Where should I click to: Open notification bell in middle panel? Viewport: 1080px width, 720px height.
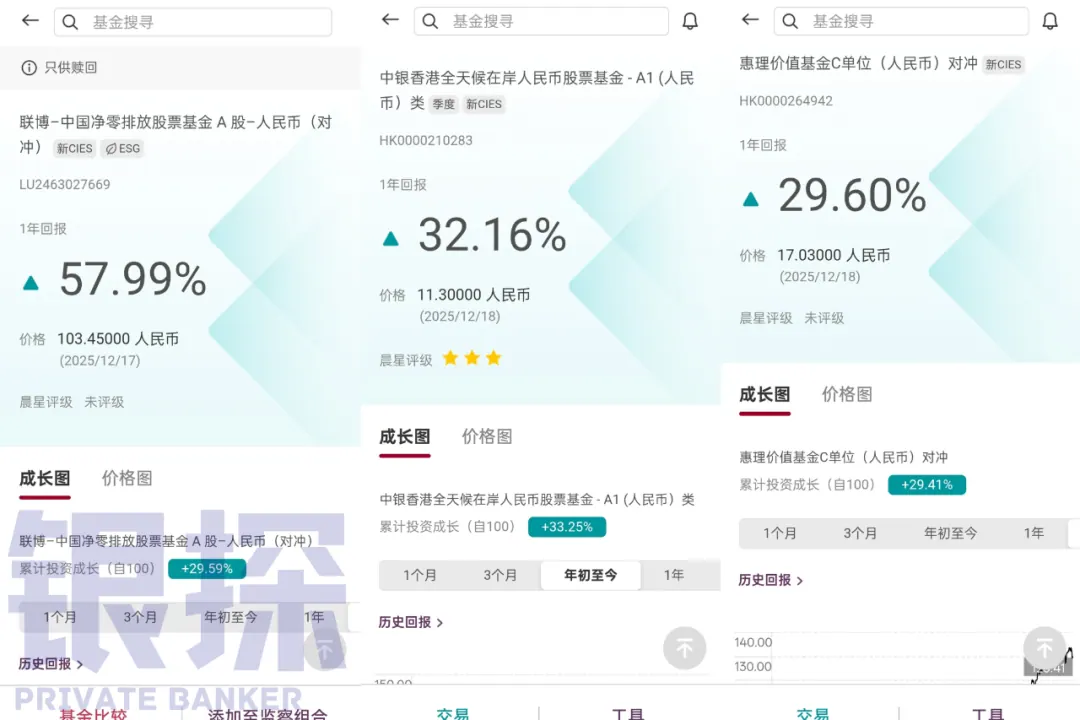pos(690,21)
